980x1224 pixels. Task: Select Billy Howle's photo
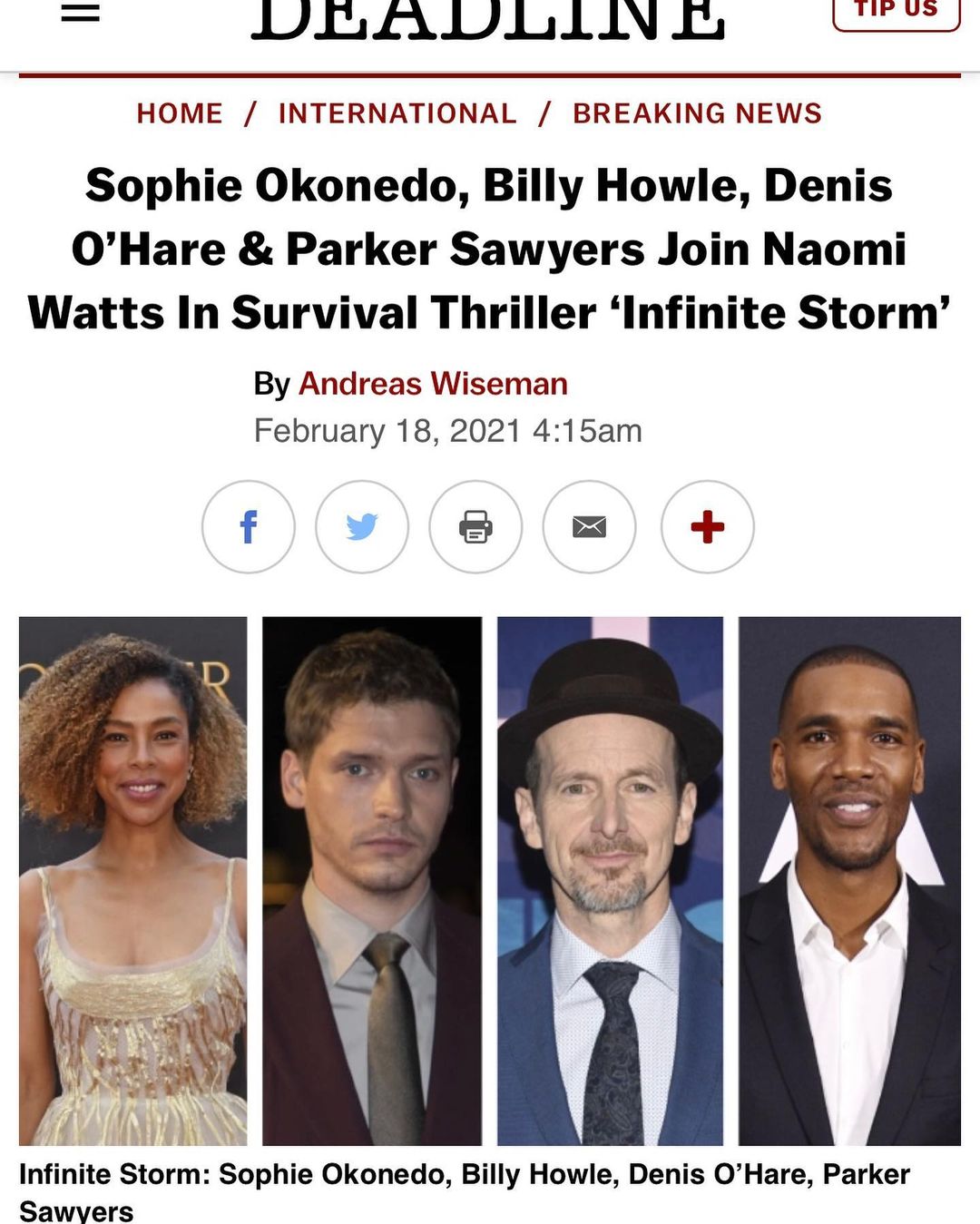tap(372, 881)
